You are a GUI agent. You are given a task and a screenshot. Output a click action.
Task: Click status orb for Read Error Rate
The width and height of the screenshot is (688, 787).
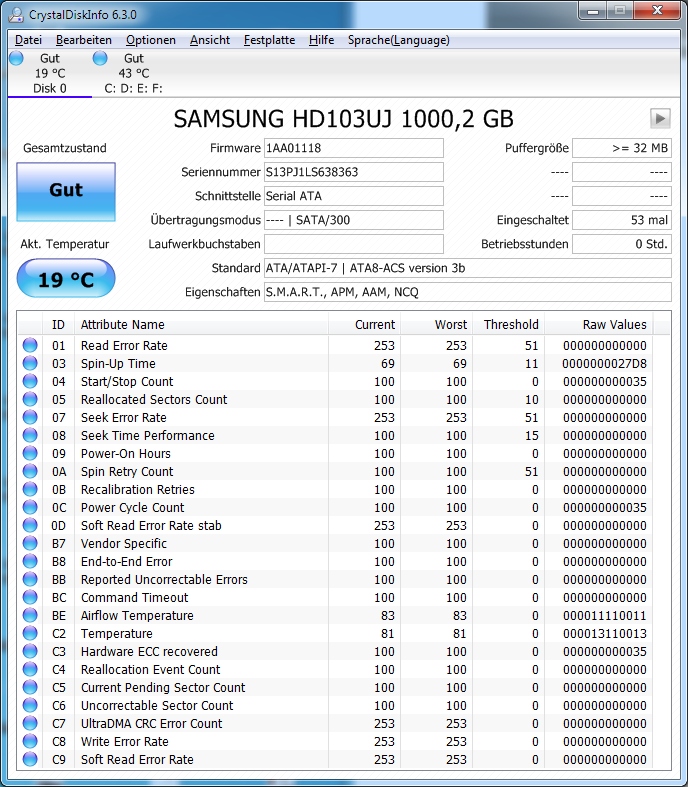pos(30,345)
